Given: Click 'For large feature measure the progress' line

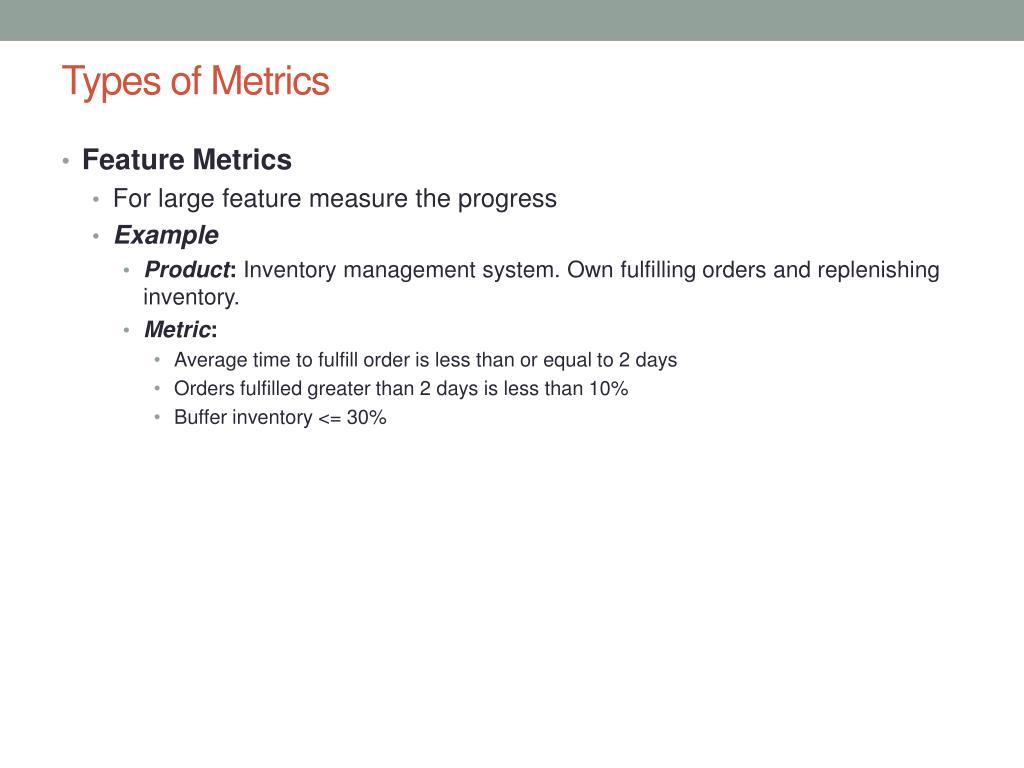Looking at the screenshot, I should (335, 199).
